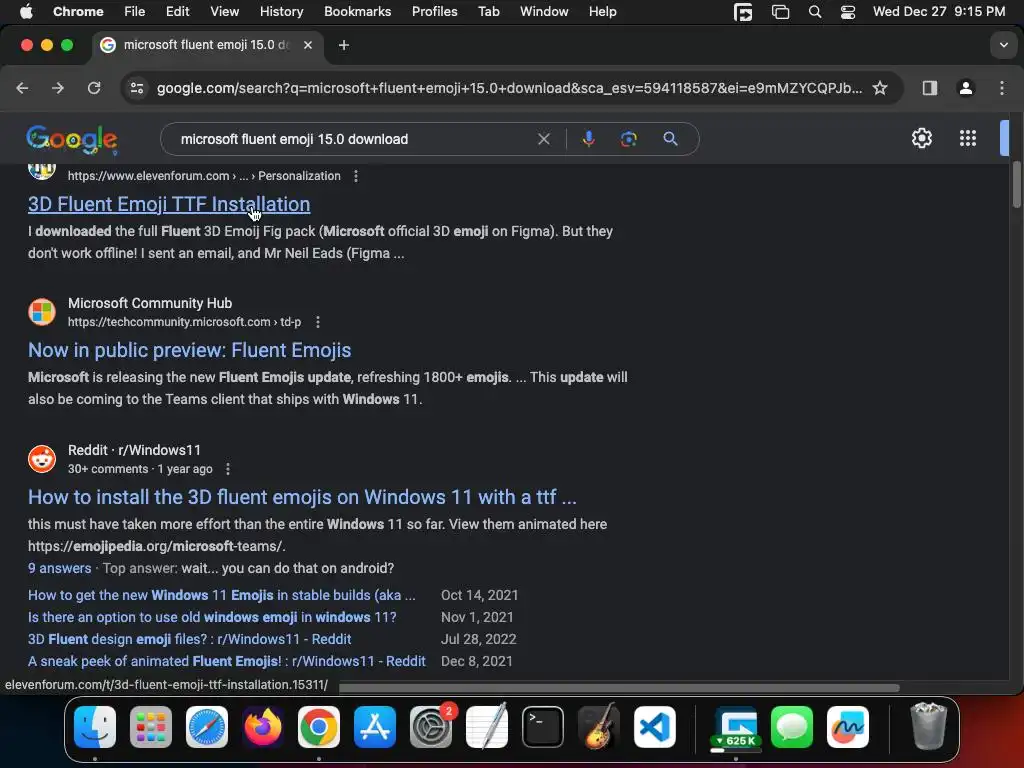Go to Google home via logo
The height and width of the screenshot is (768, 1024).
pyautogui.click(x=72, y=139)
